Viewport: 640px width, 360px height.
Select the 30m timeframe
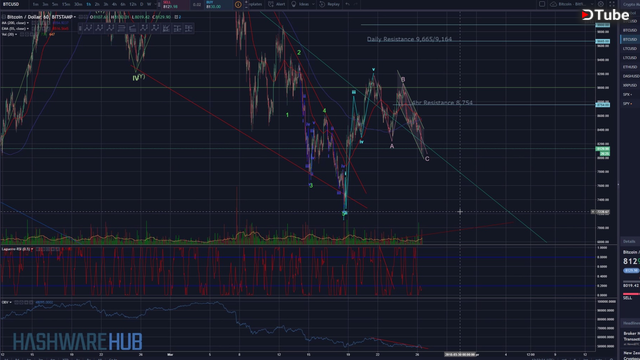click(x=78, y=4)
